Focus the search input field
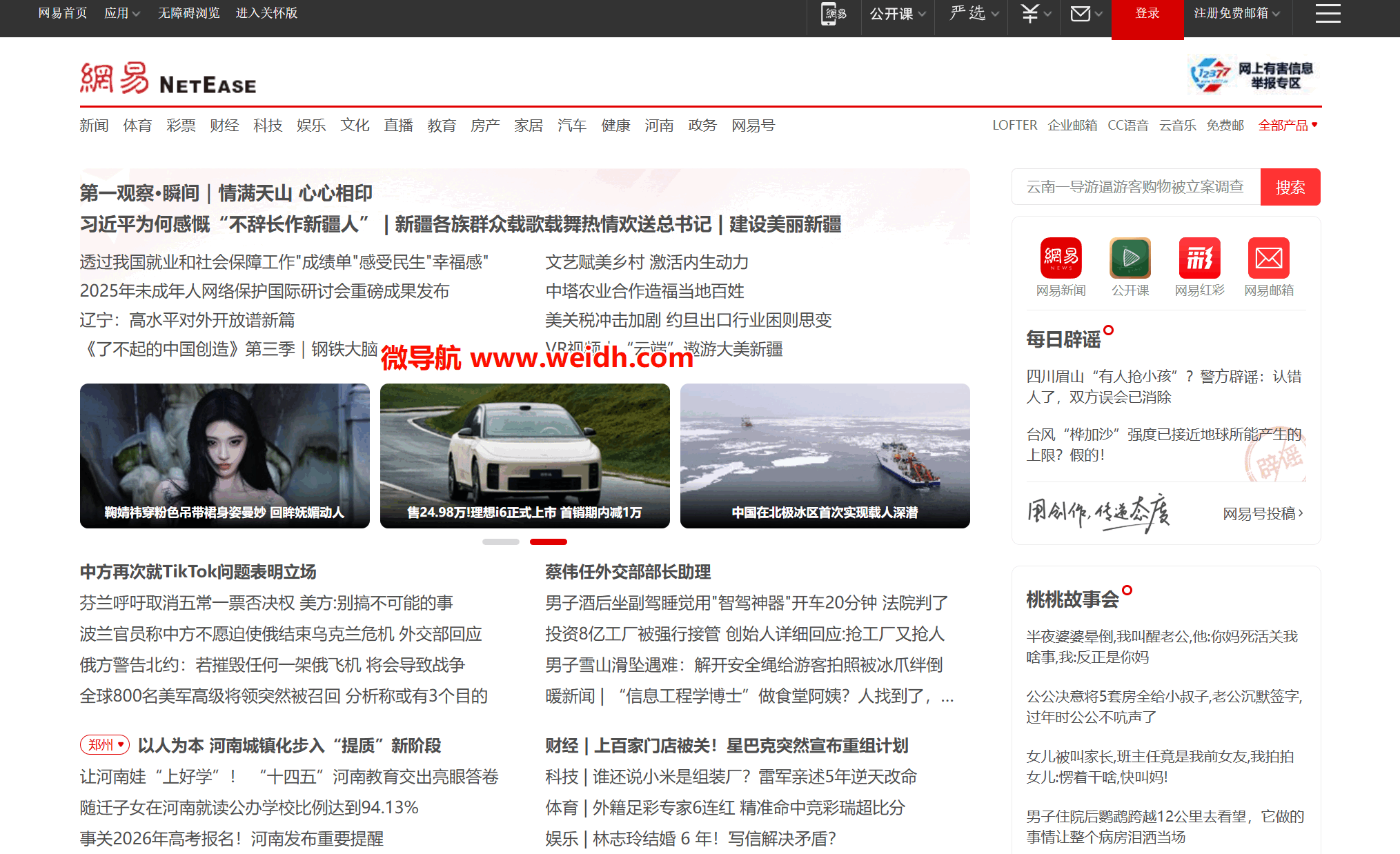This screenshot has width=1400, height=854. tap(1136, 187)
